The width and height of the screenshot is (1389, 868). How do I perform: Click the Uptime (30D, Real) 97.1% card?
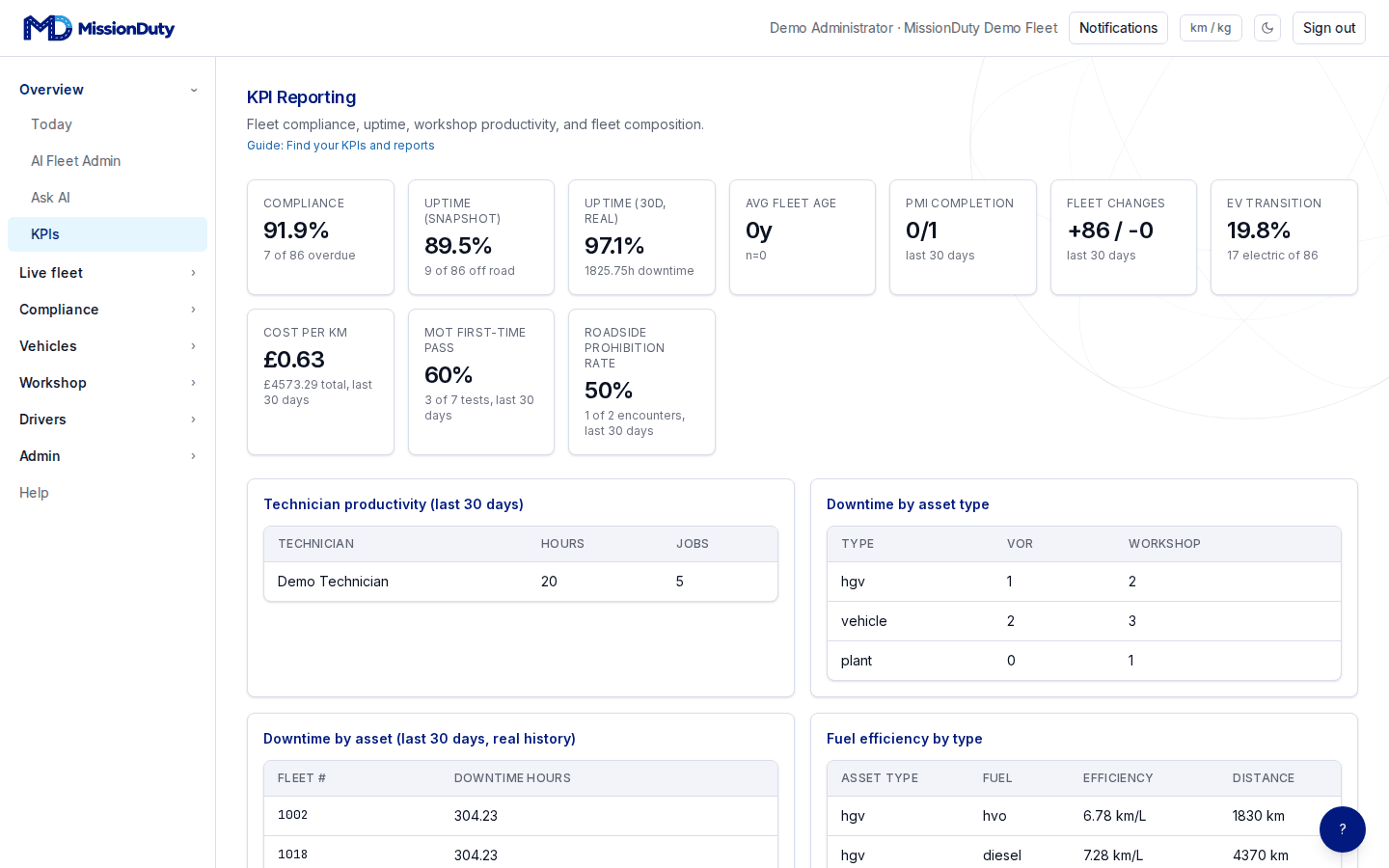pos(641,237)
